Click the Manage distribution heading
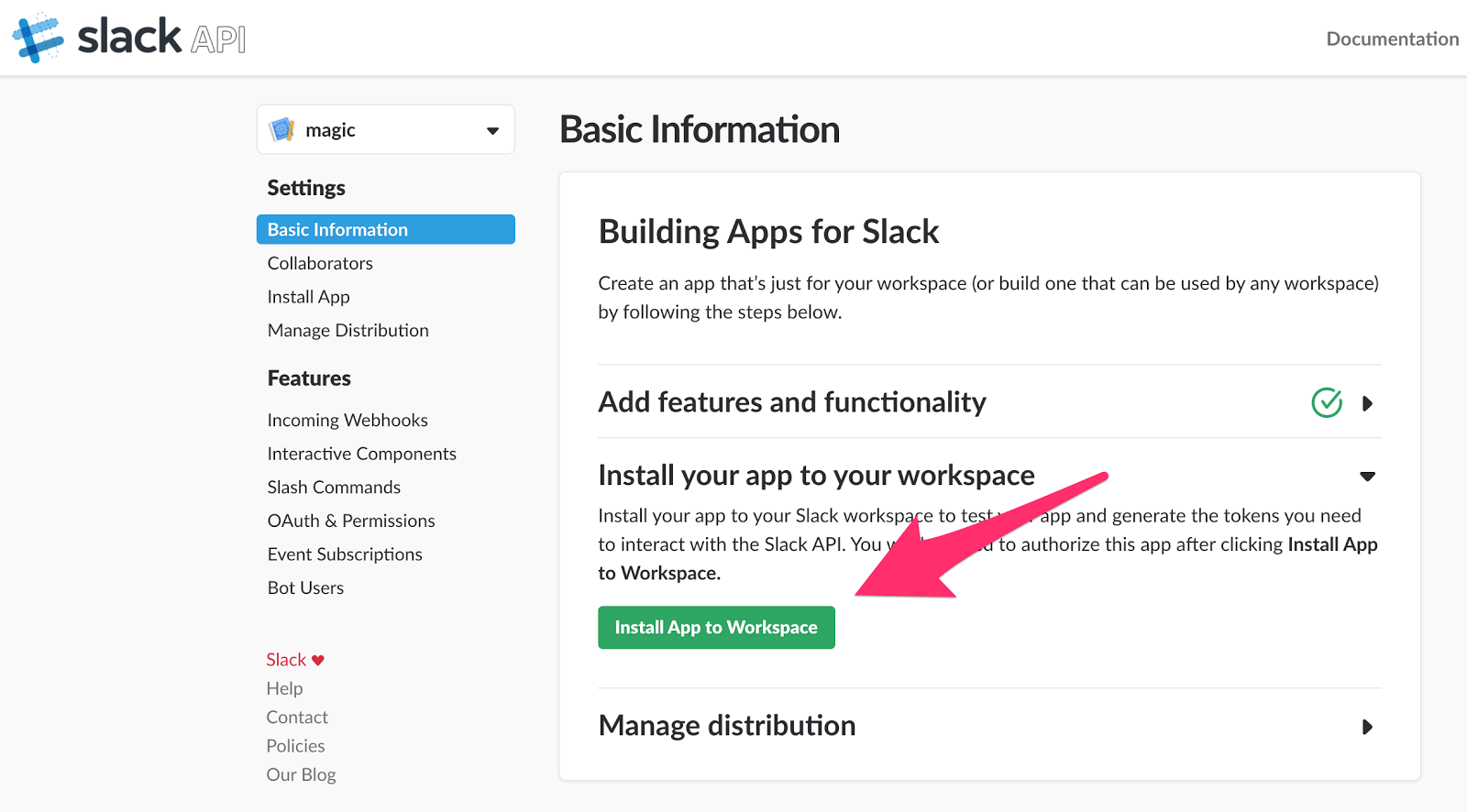This screenshot has height=812, width=1467. [727, 726]
